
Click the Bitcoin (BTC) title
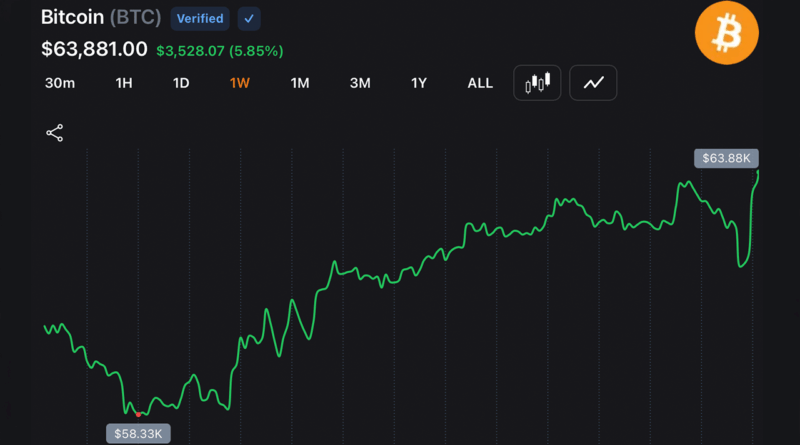[x=101, y=17]
